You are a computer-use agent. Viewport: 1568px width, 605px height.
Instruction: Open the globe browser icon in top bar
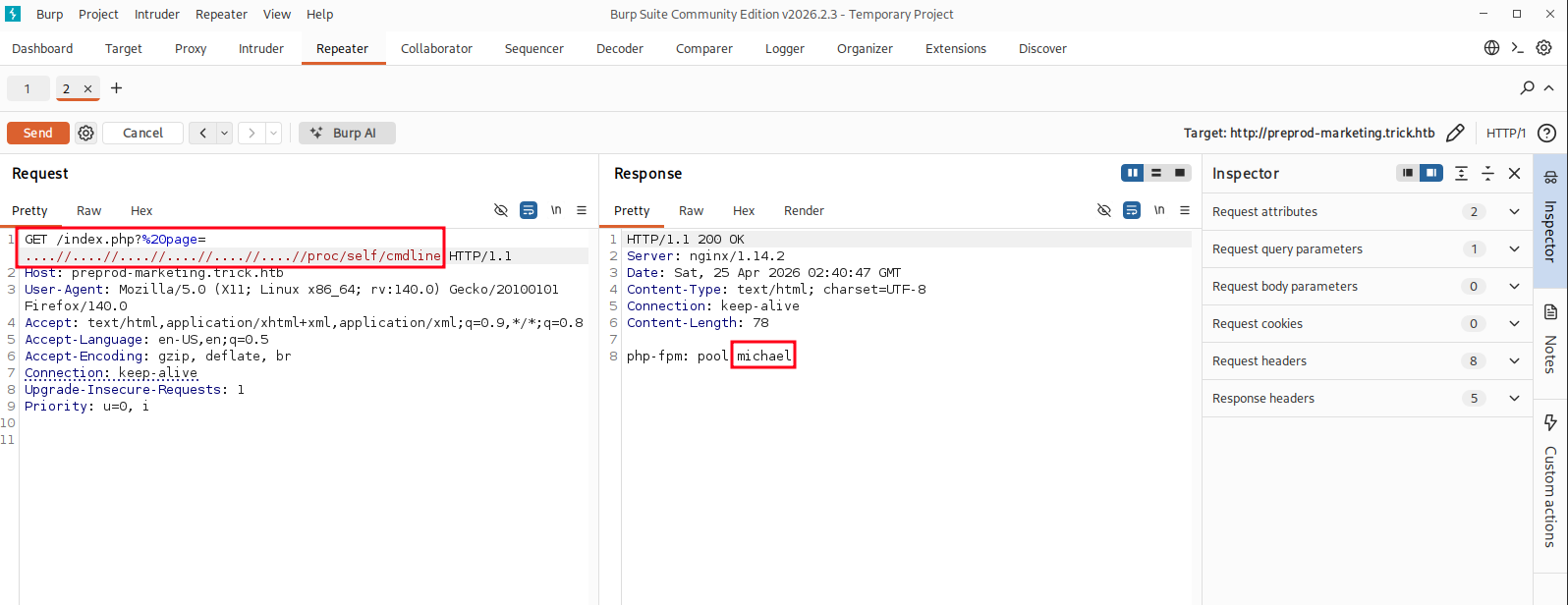click(x=1491, y=48)
